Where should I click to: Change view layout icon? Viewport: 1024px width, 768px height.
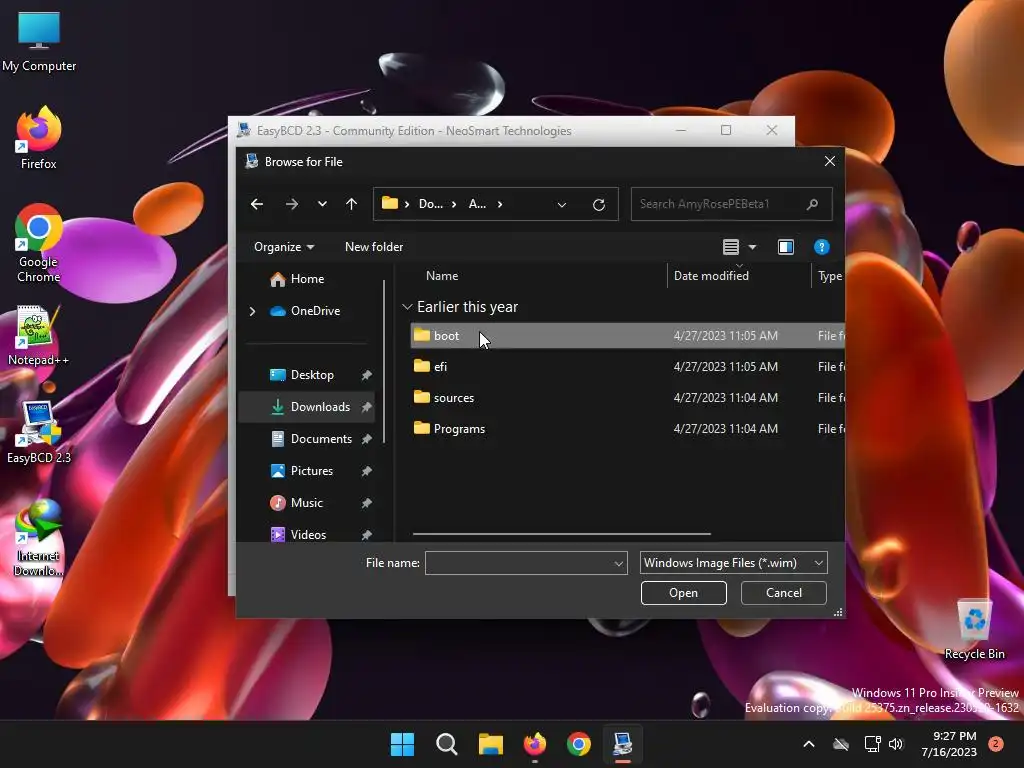click(731, 247)
